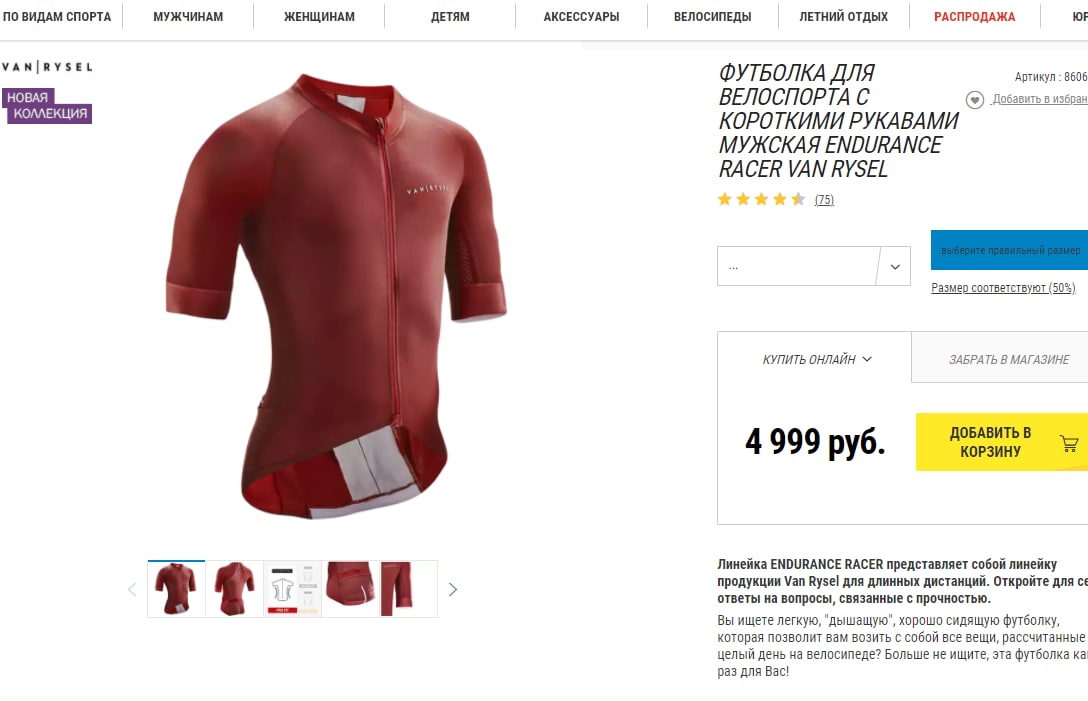Select the back view jersey thumbnail

point(235,589)
